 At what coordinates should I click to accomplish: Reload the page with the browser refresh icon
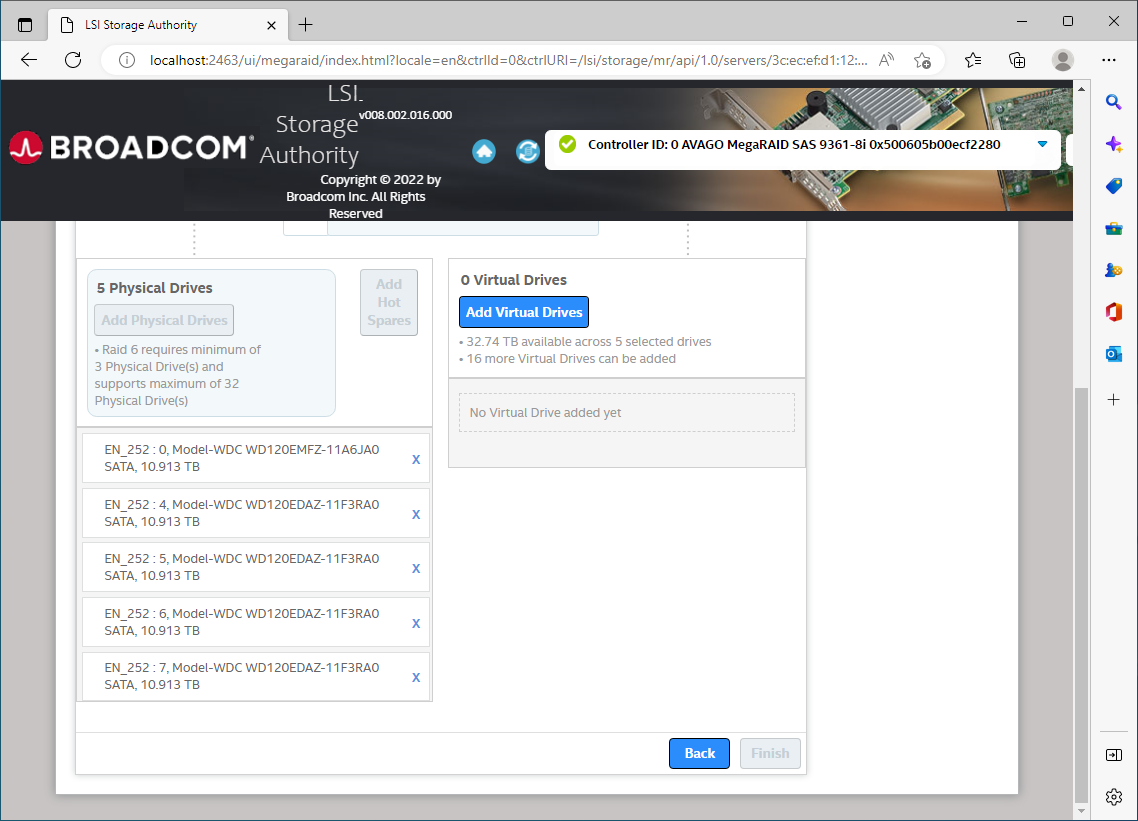[x=73, y=60]
